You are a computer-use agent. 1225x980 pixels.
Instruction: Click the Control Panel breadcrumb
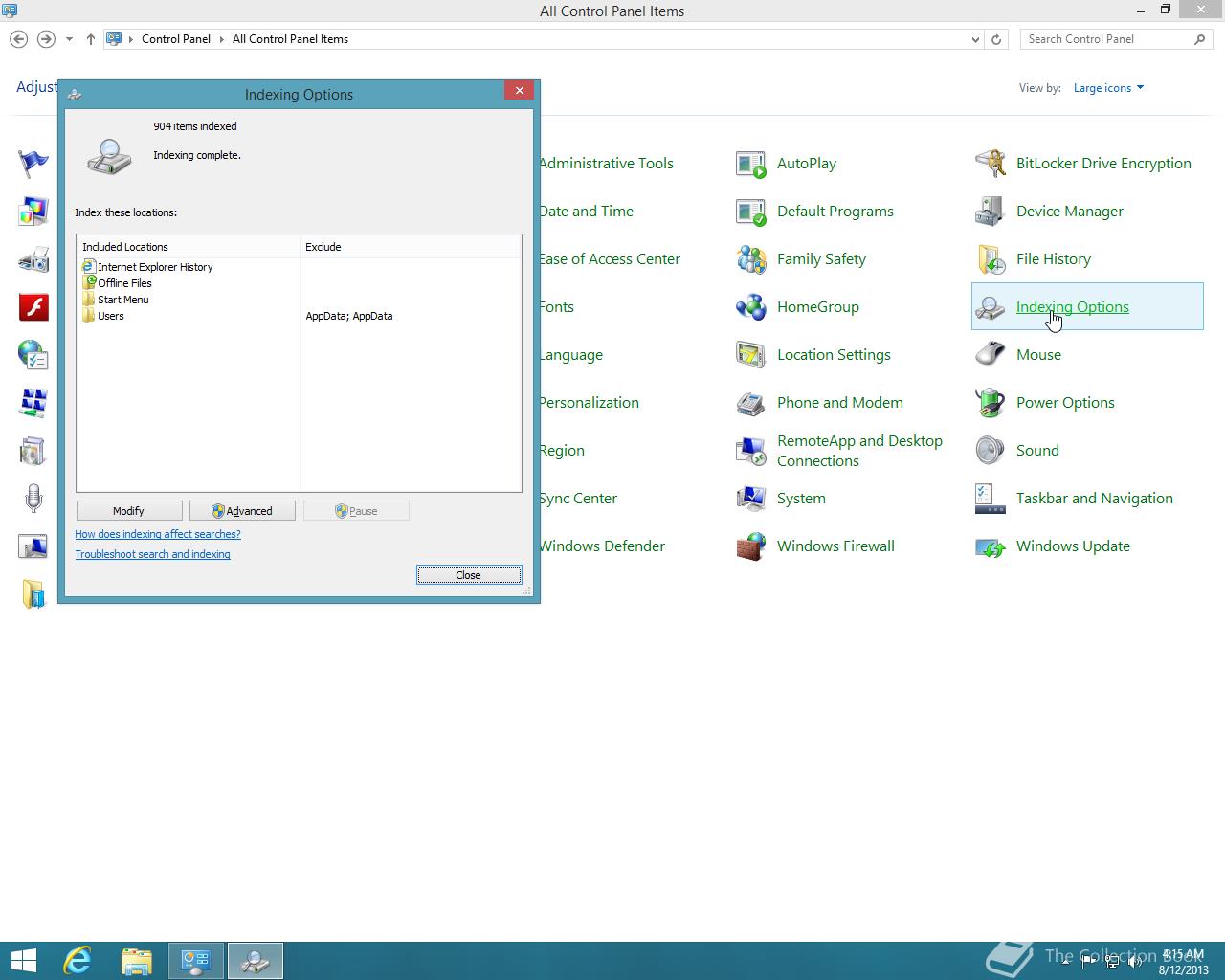[x=176, y=39]
